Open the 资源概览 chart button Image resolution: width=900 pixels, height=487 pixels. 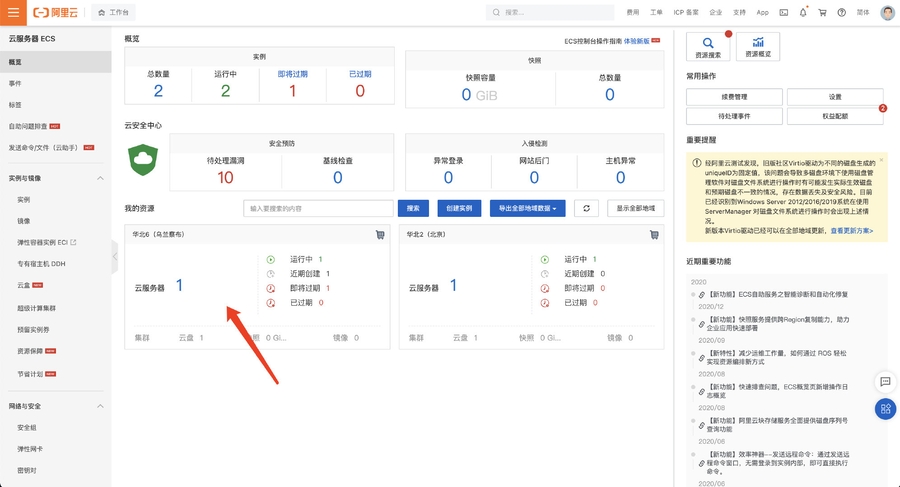pos(758,46)
